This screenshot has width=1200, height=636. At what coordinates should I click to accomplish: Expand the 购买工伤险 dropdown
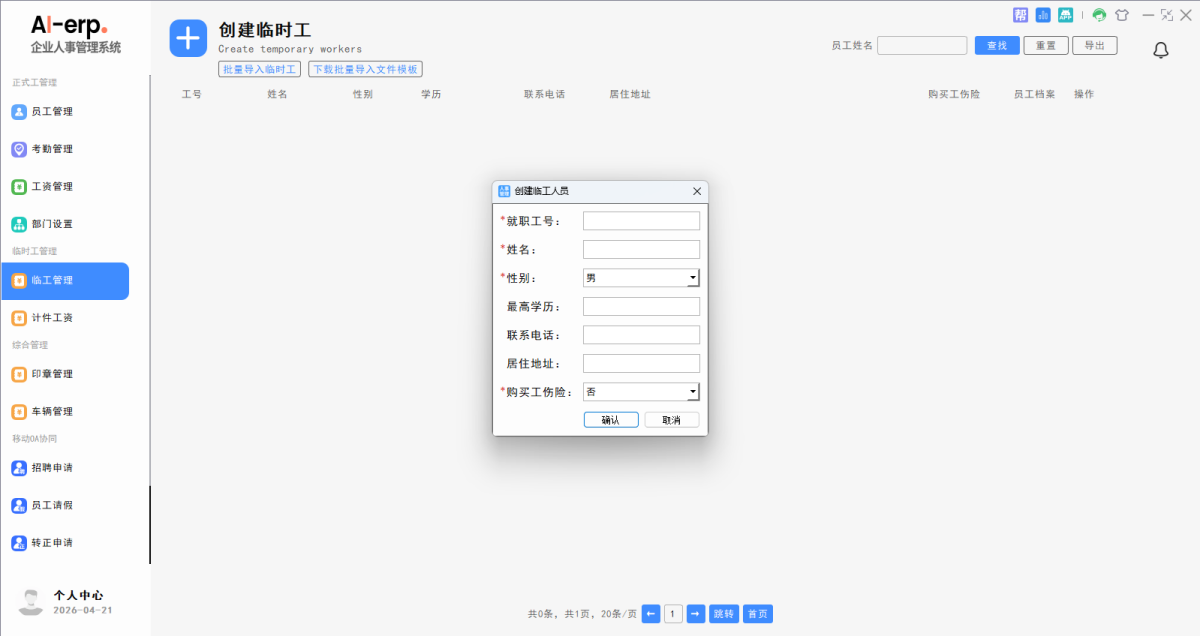click(x=692, y=392)
